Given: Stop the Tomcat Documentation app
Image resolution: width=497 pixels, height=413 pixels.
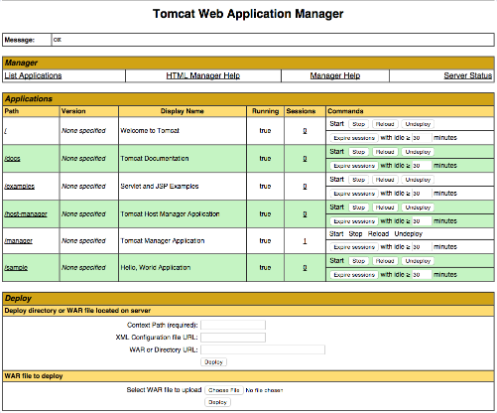Looking at the screenshot, I should (x=359, y=152).
